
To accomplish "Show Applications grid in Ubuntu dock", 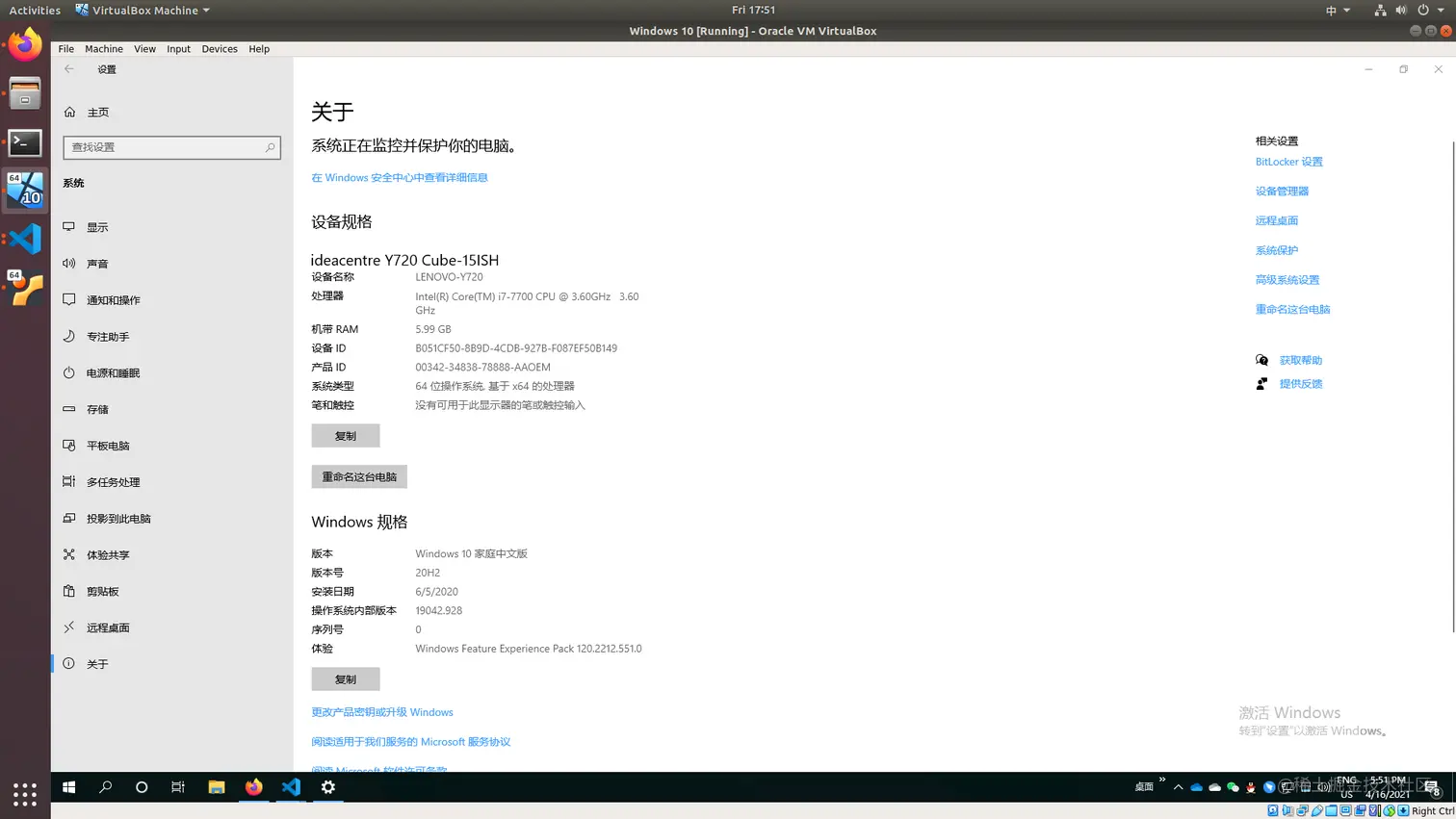I will tap(25, 794).
